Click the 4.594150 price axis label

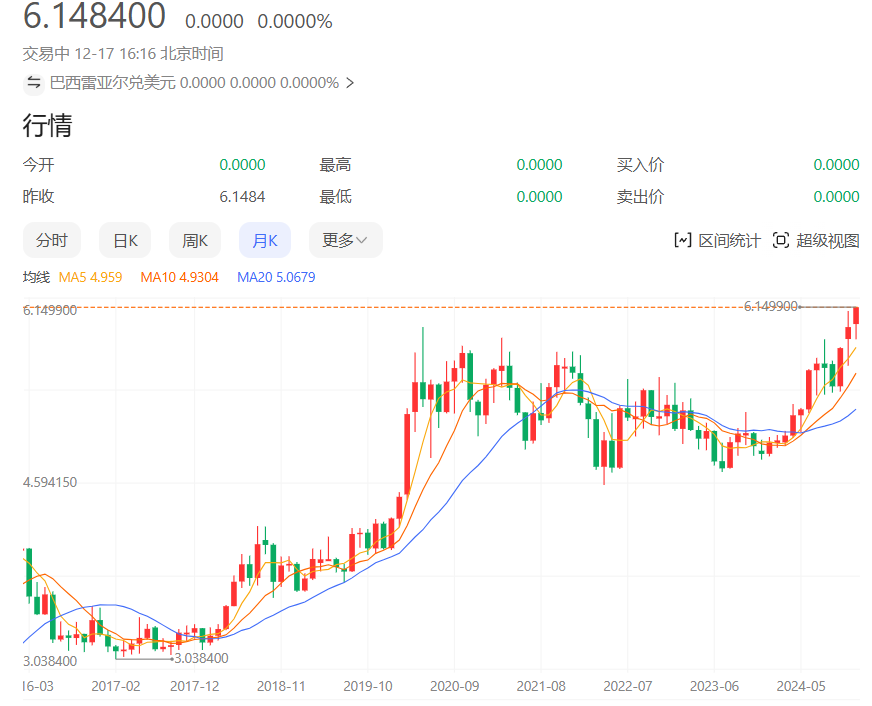coord(50,482)
